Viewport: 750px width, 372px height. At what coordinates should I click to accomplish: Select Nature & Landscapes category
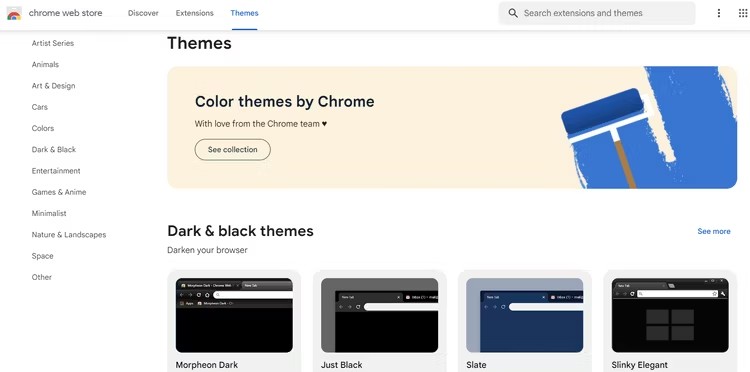coord(69,234)
